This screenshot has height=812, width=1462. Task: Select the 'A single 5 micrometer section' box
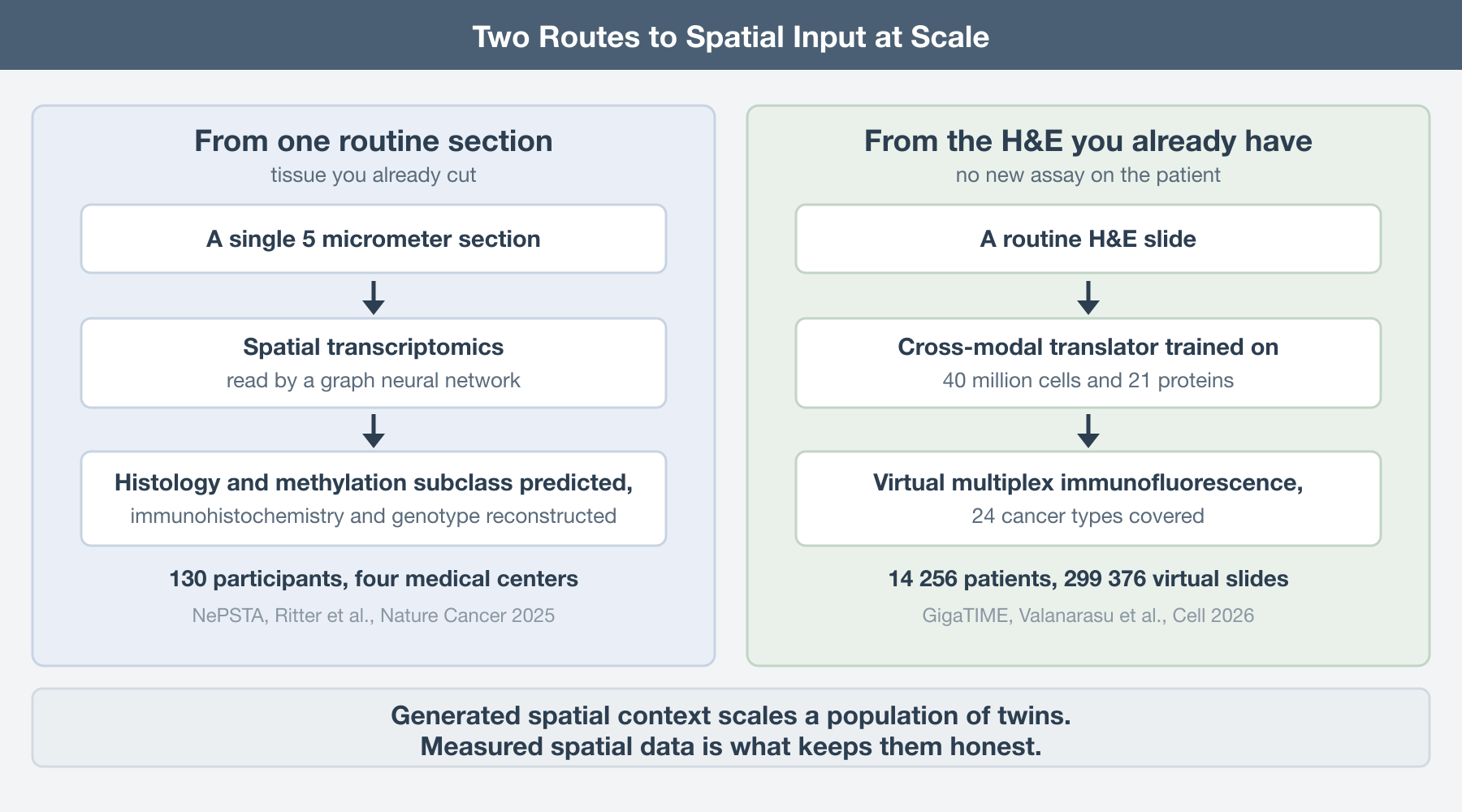pos(374,239)
